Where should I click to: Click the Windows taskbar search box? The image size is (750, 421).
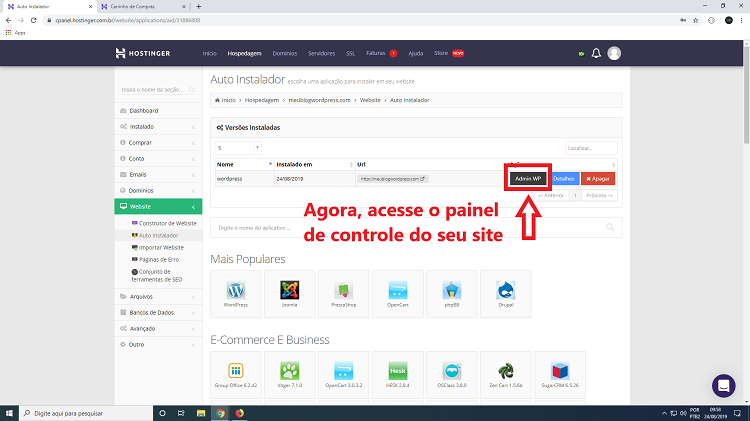[86, 413]
